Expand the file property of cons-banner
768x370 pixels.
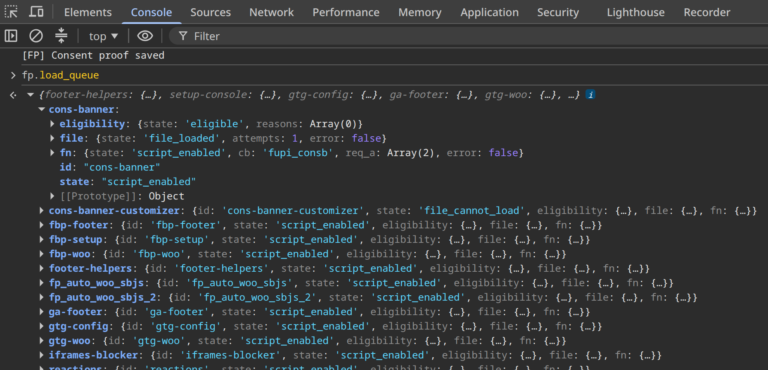[x=52, y=138]
